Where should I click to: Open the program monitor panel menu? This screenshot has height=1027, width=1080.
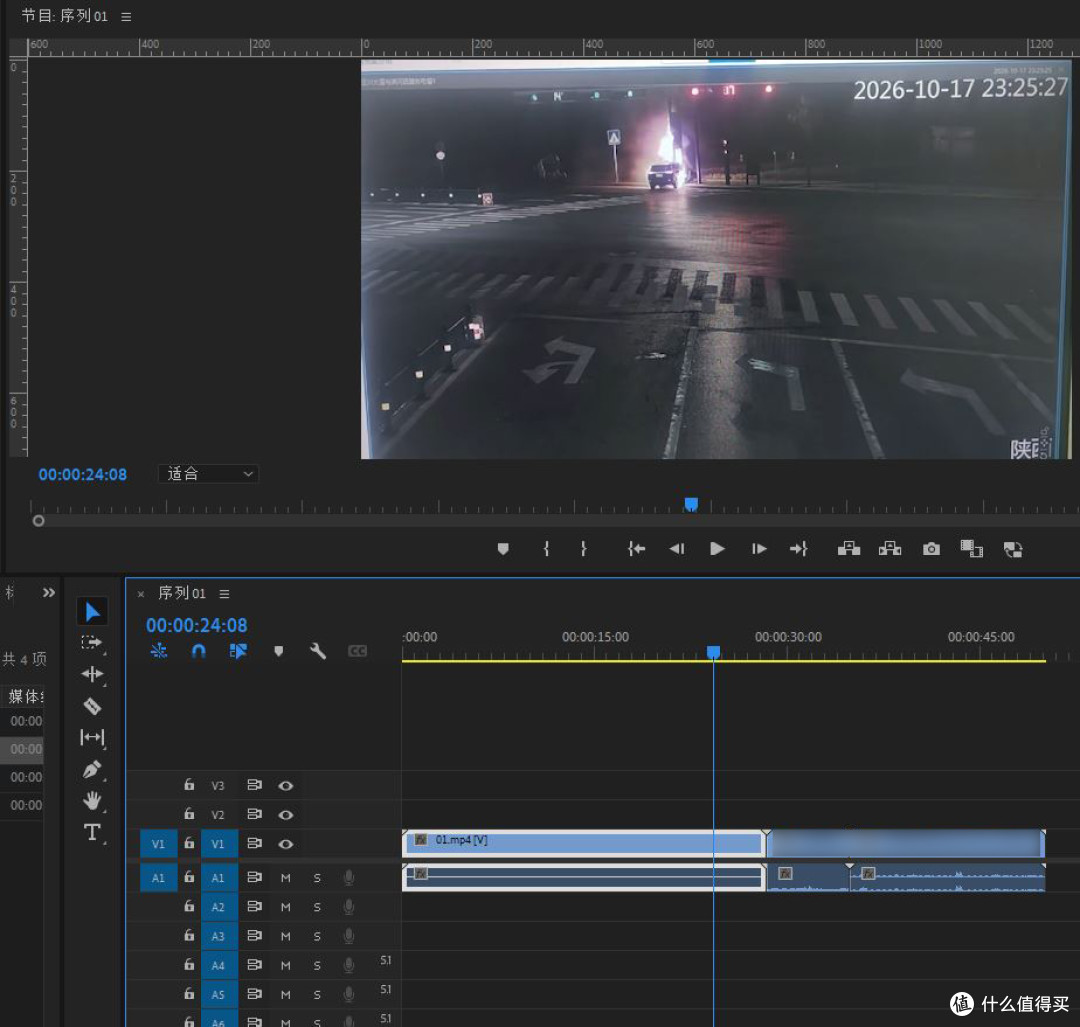coord(126,17)
